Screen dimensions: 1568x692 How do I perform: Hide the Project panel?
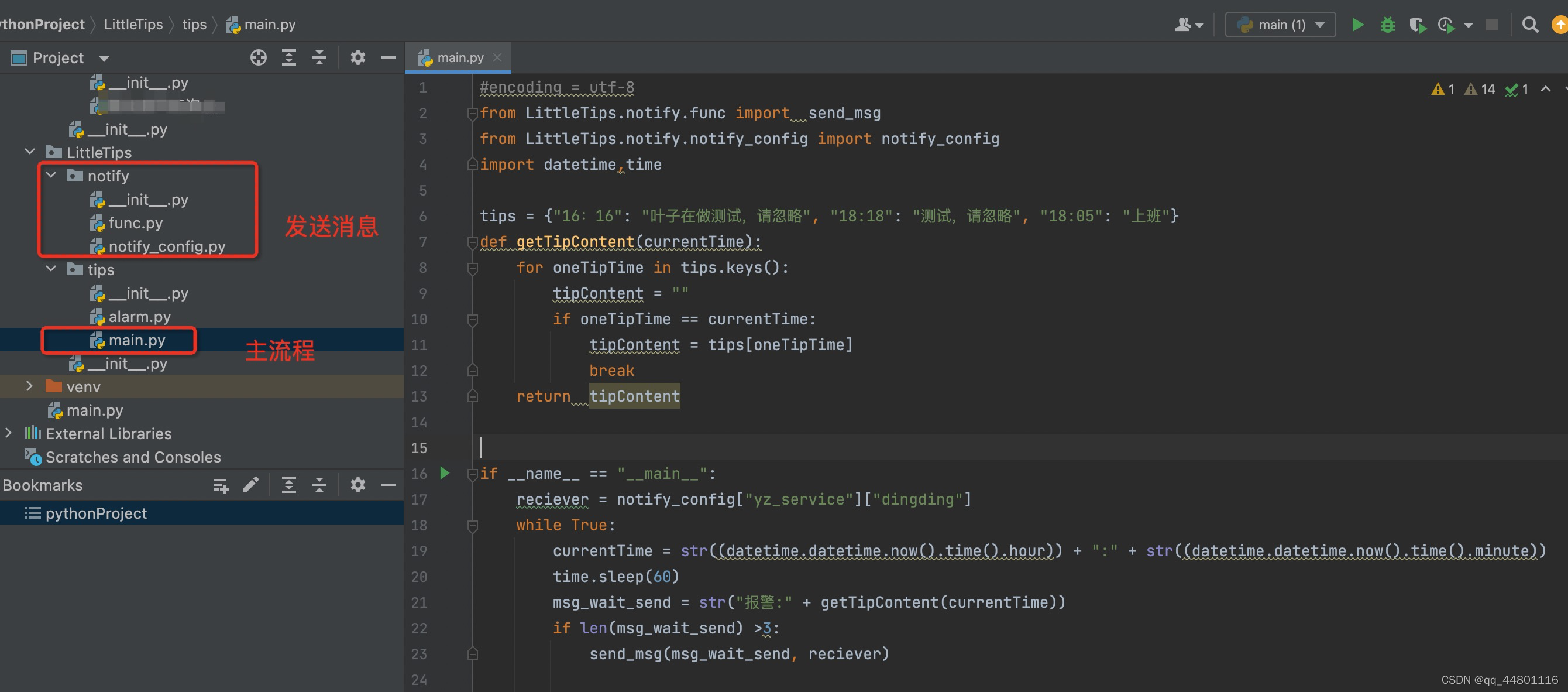(388, 58)
